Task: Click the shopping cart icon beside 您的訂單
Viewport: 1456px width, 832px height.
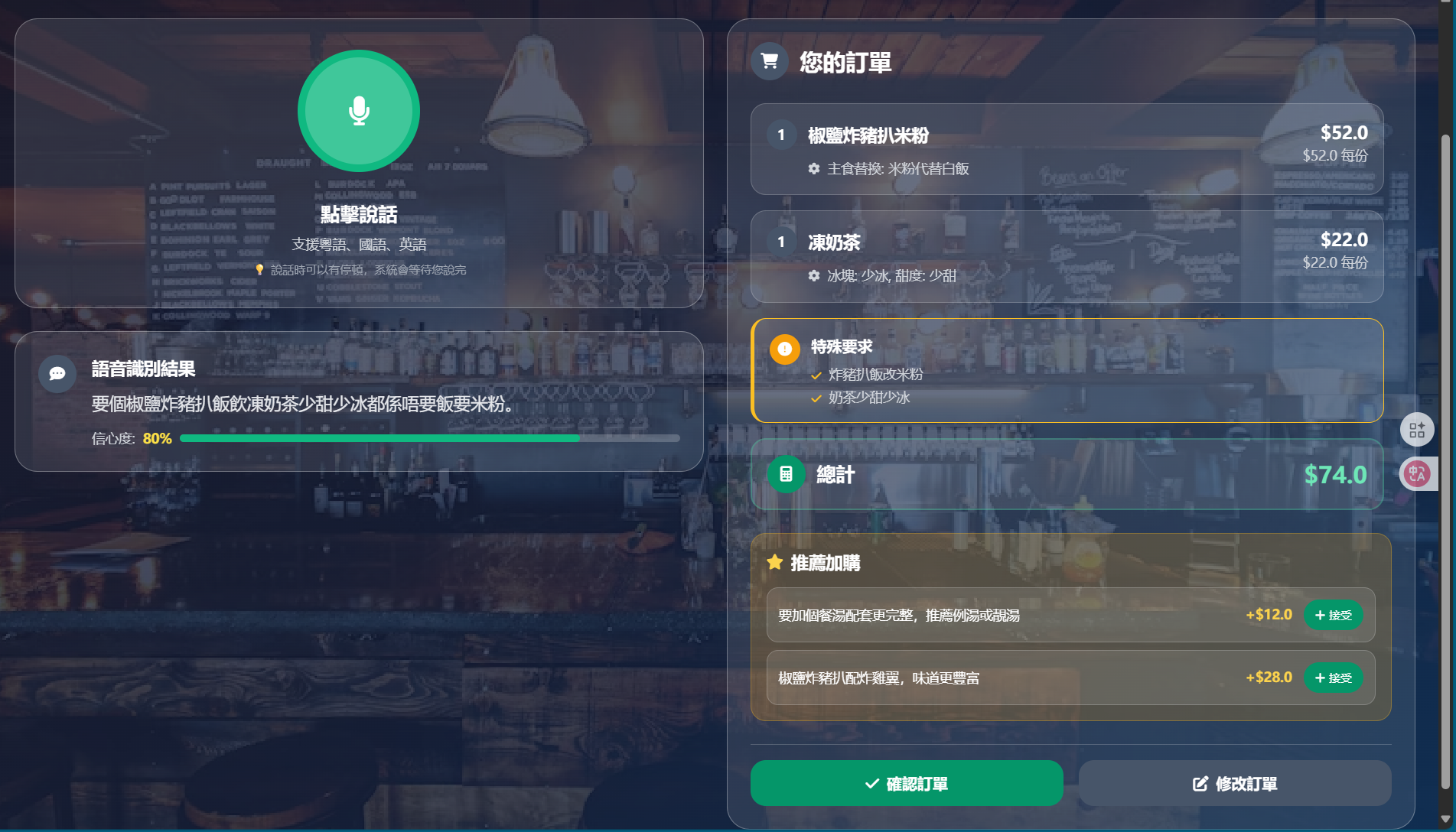Action: point(770,61)
